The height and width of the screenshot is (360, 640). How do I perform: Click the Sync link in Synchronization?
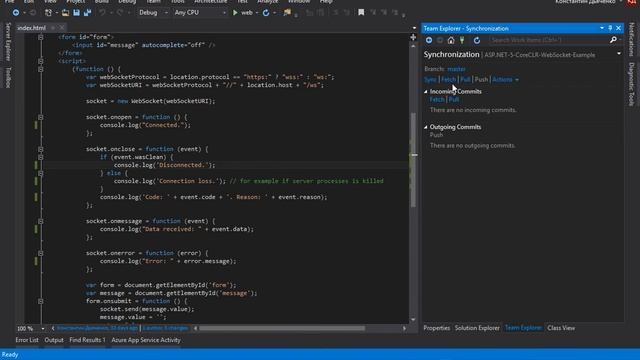click(430, 80)
